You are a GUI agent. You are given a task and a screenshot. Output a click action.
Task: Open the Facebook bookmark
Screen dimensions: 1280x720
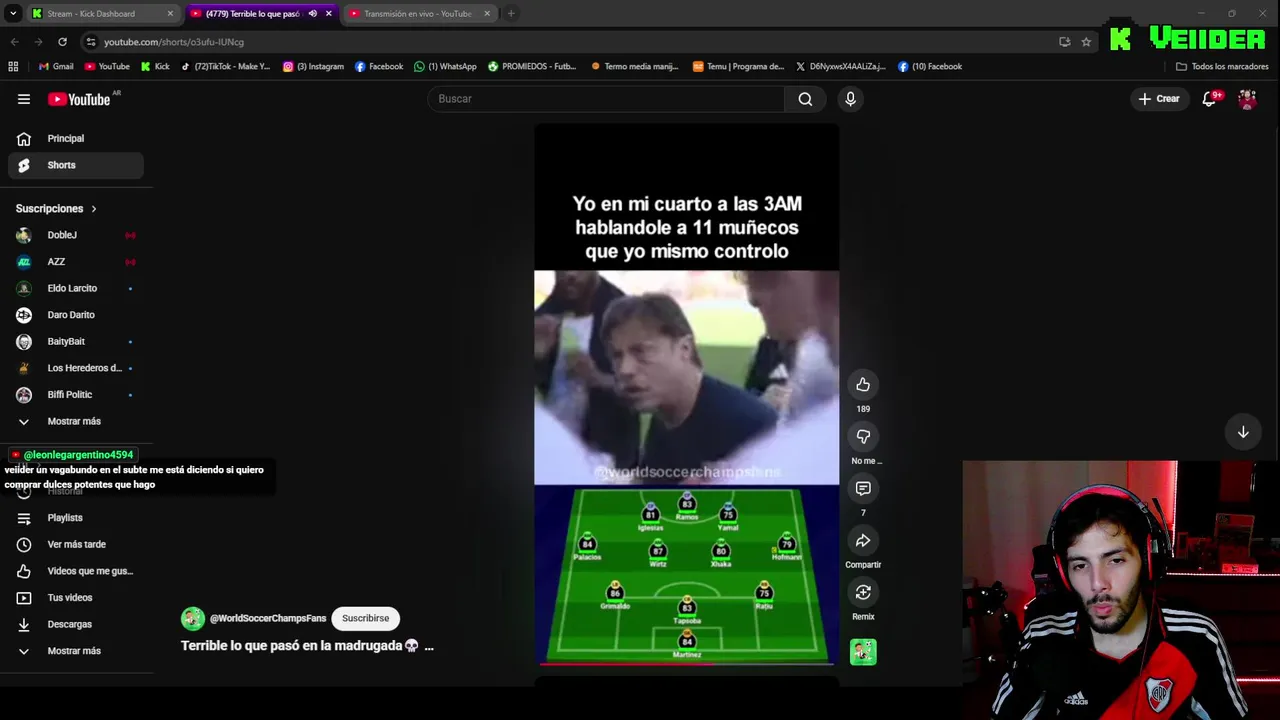point(379,66)
